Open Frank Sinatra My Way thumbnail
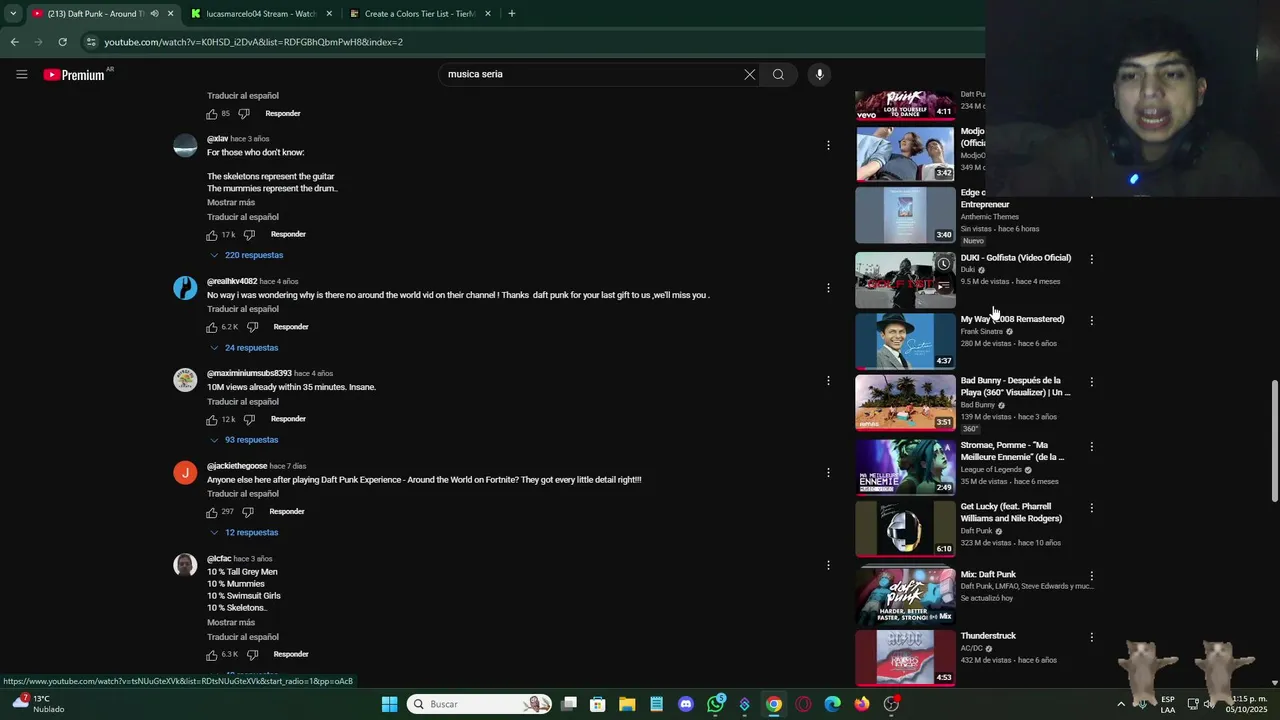Image resolution: width=1280 pixels, height=720 pixels. tap(905, 341)
